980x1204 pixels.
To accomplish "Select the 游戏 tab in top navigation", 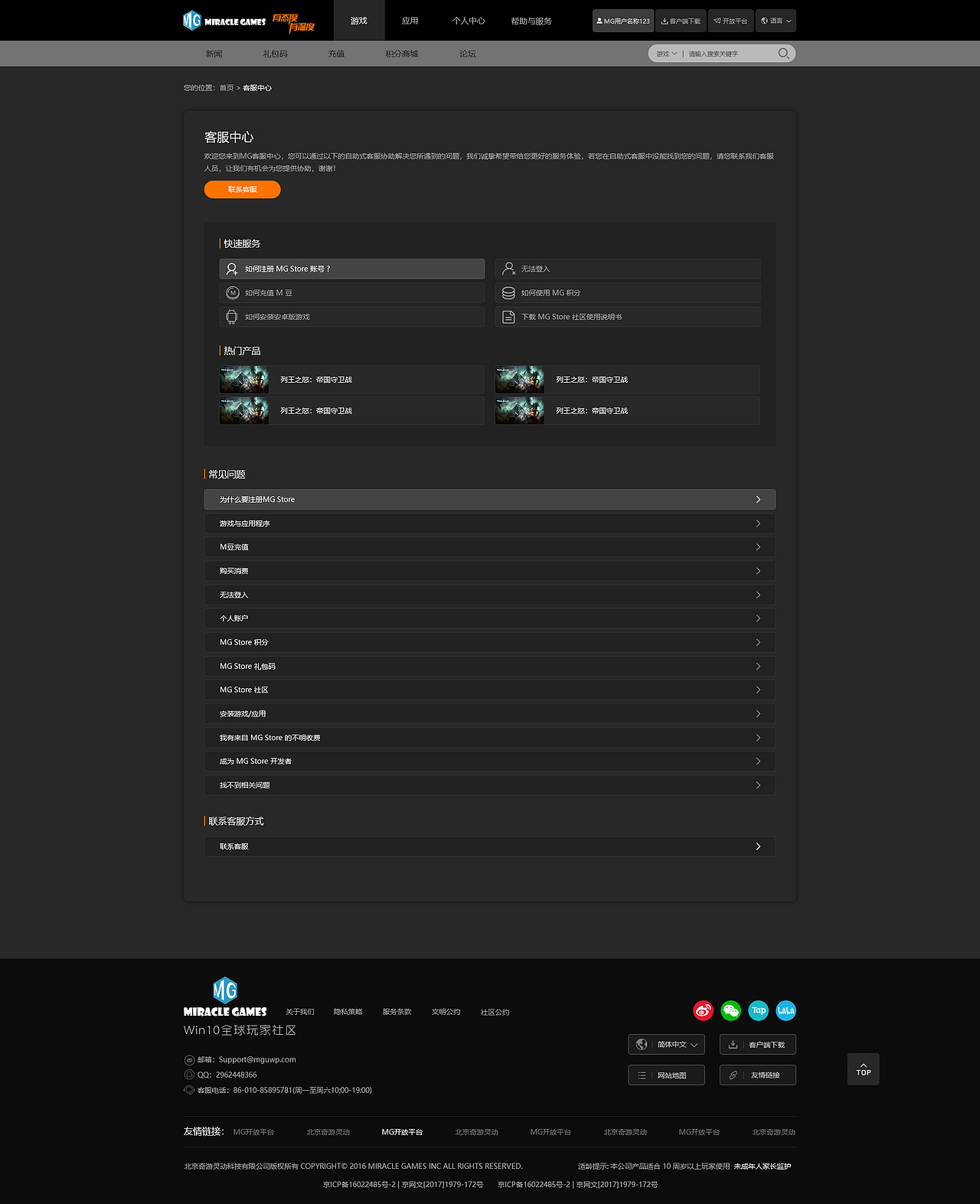I will point(359,21).
